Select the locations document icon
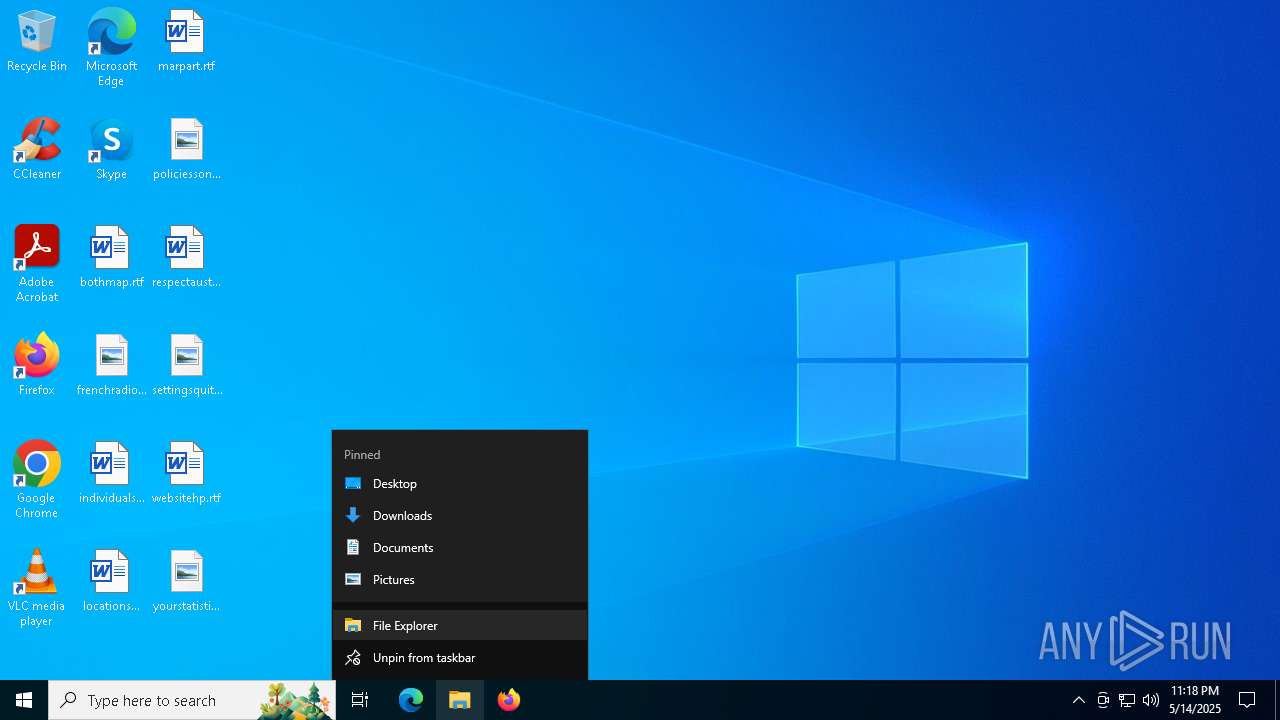The height and width of the screenshot is (720, 1280). click(x=111, y=582)
